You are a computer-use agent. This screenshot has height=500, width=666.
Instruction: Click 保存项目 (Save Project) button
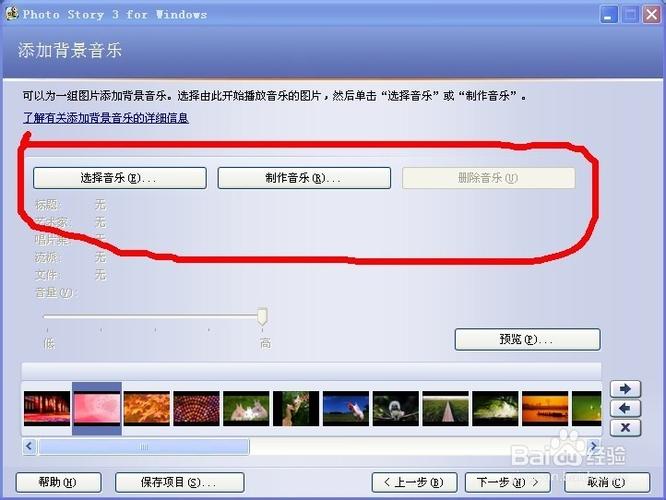pos(180,483)
